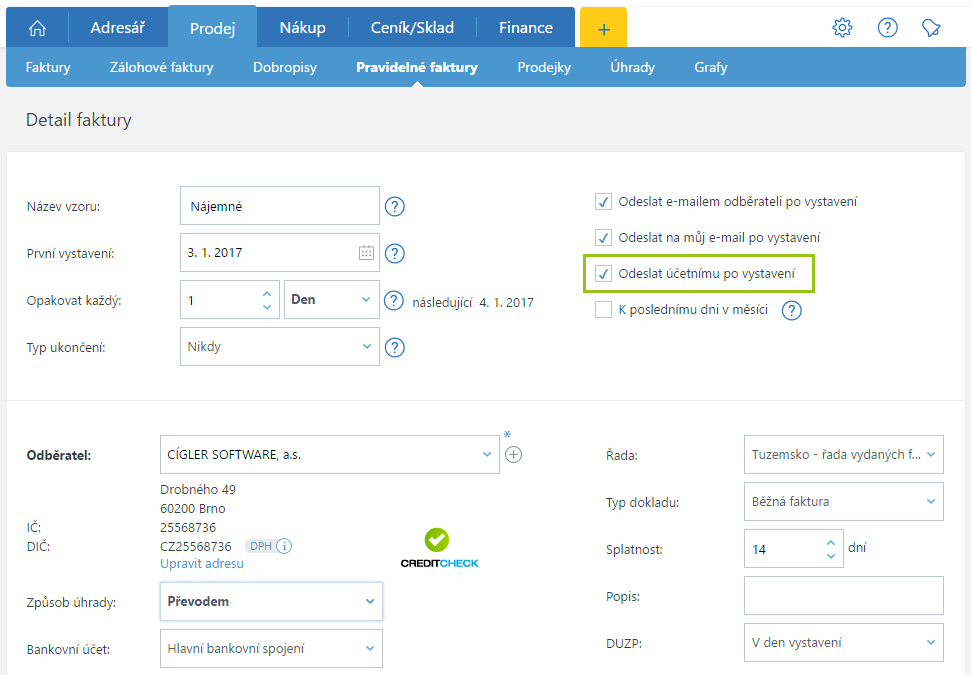Image resolution: width=971 pixels, height=675 pixels.
Task: Open Řada dropdown Tuzemsko
Action: [843, 455]
